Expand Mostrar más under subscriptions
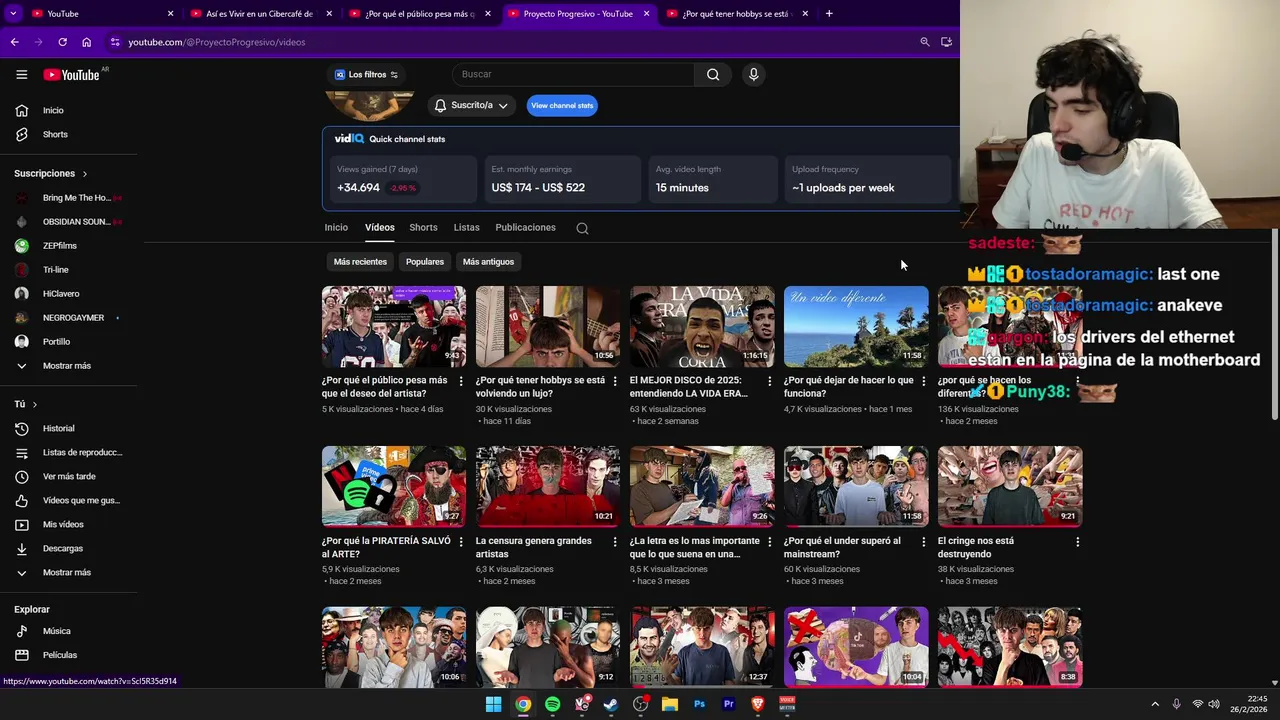The height and width of the screenshot is (720, 1280). click(x=66, y=366)
